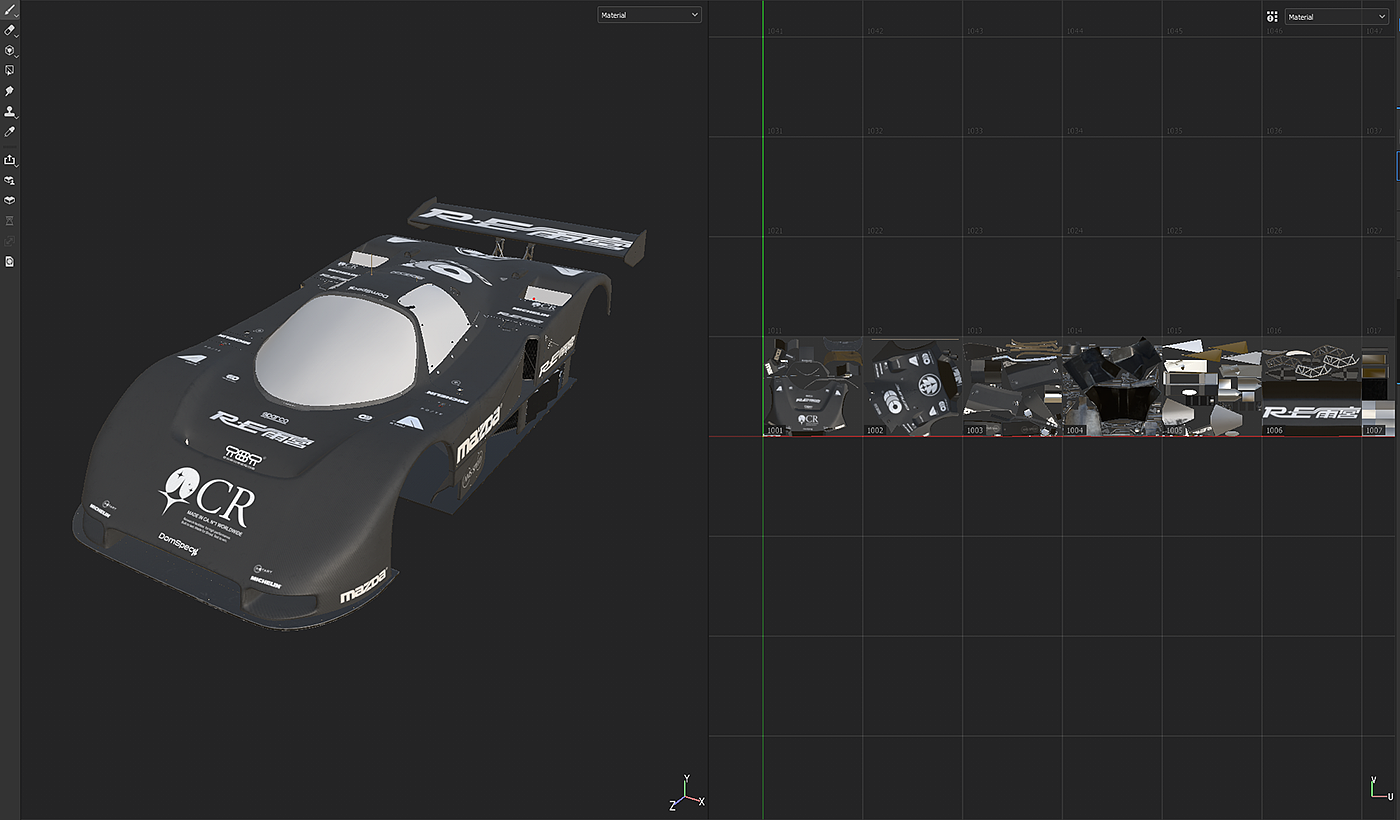This screenshot has height=820, width=1400.
Task: Pick the Smudge tool
Action: tap(9, 91)
